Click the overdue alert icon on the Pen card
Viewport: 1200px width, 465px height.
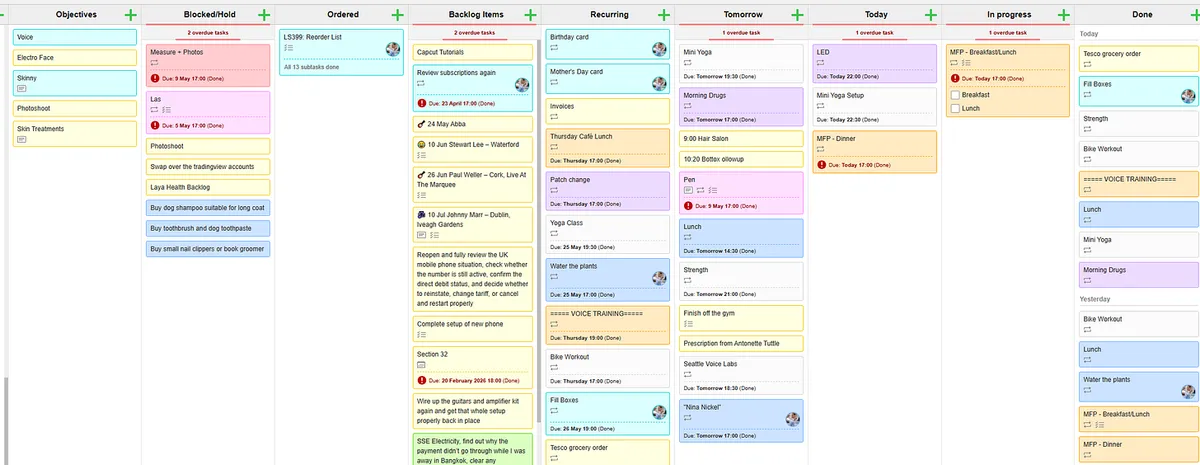688,205
